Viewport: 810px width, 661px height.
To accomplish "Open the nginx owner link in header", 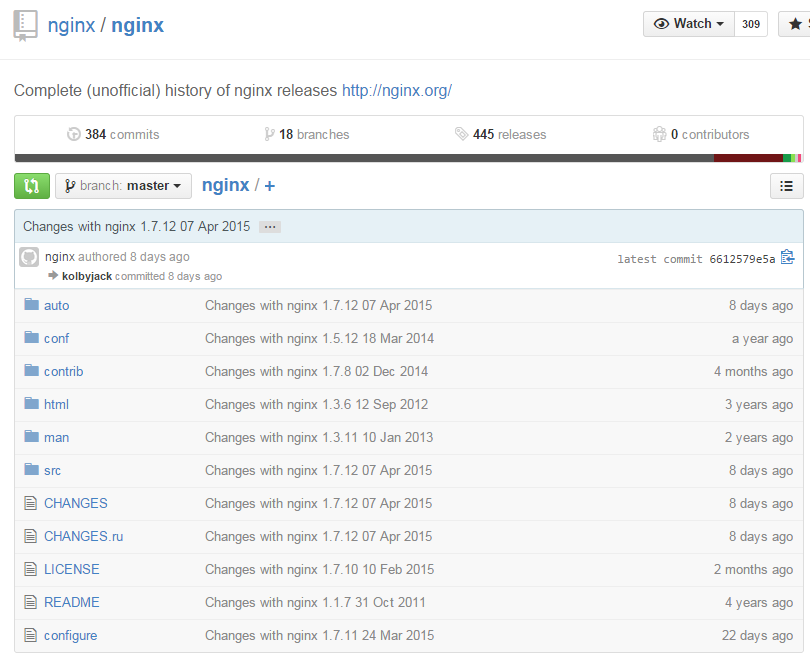I will click(71, 25).
